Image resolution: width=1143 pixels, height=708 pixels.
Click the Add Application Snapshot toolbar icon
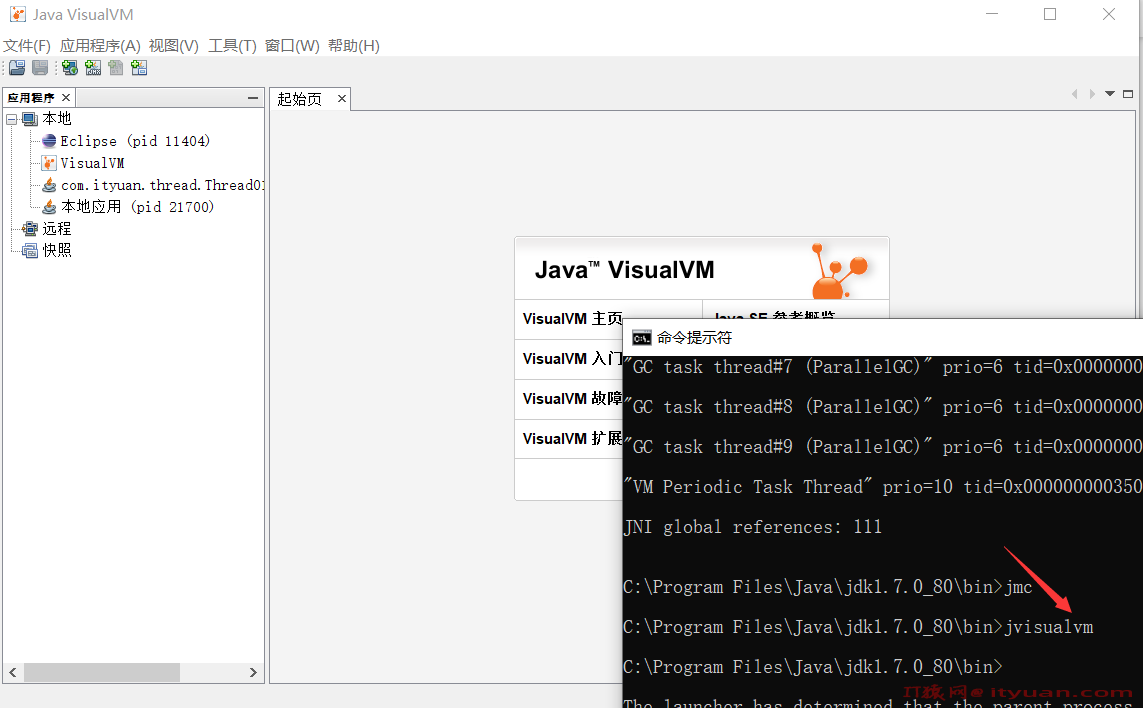coord(139,68)
